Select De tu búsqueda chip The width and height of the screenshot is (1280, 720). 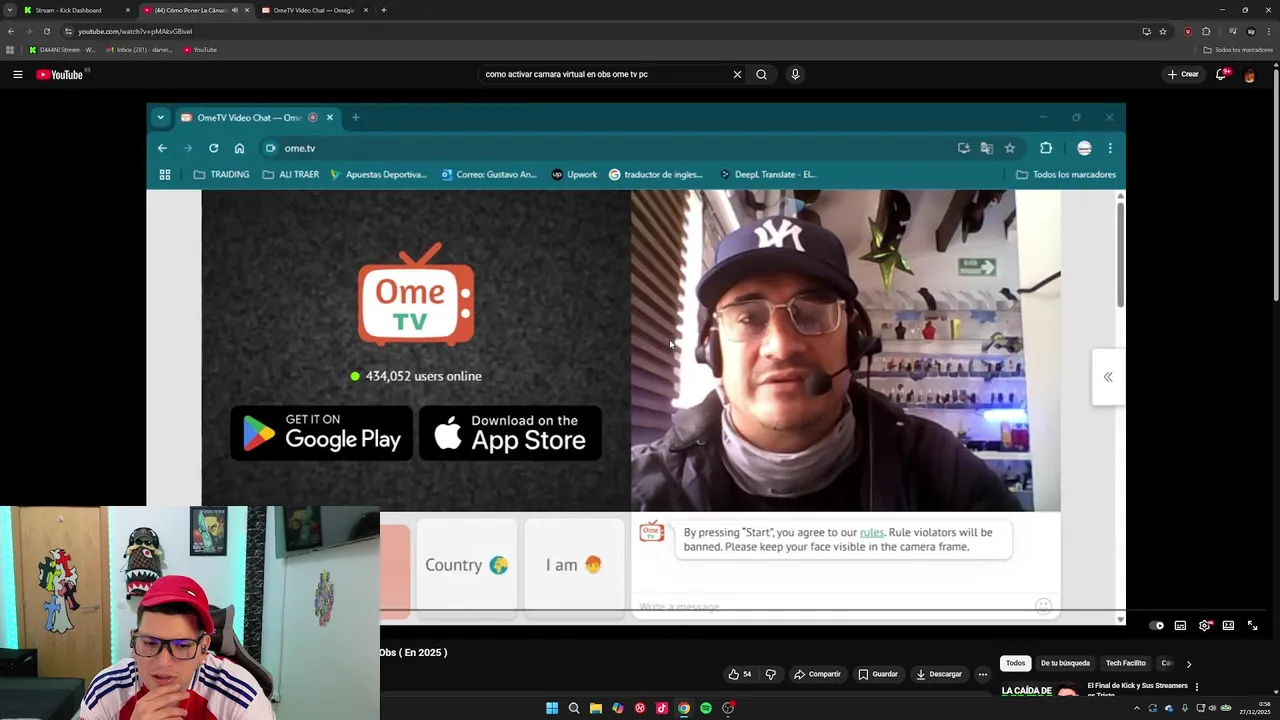pos(1065,663)
